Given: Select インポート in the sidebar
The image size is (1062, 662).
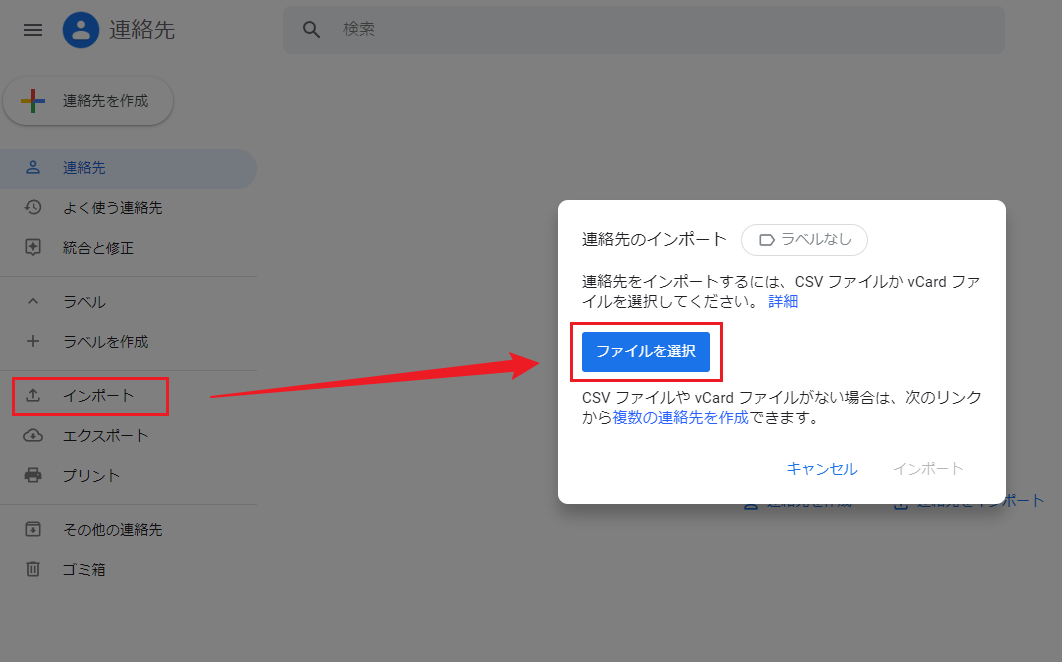Looking at the screenshot, I should (x=98, y=397).
